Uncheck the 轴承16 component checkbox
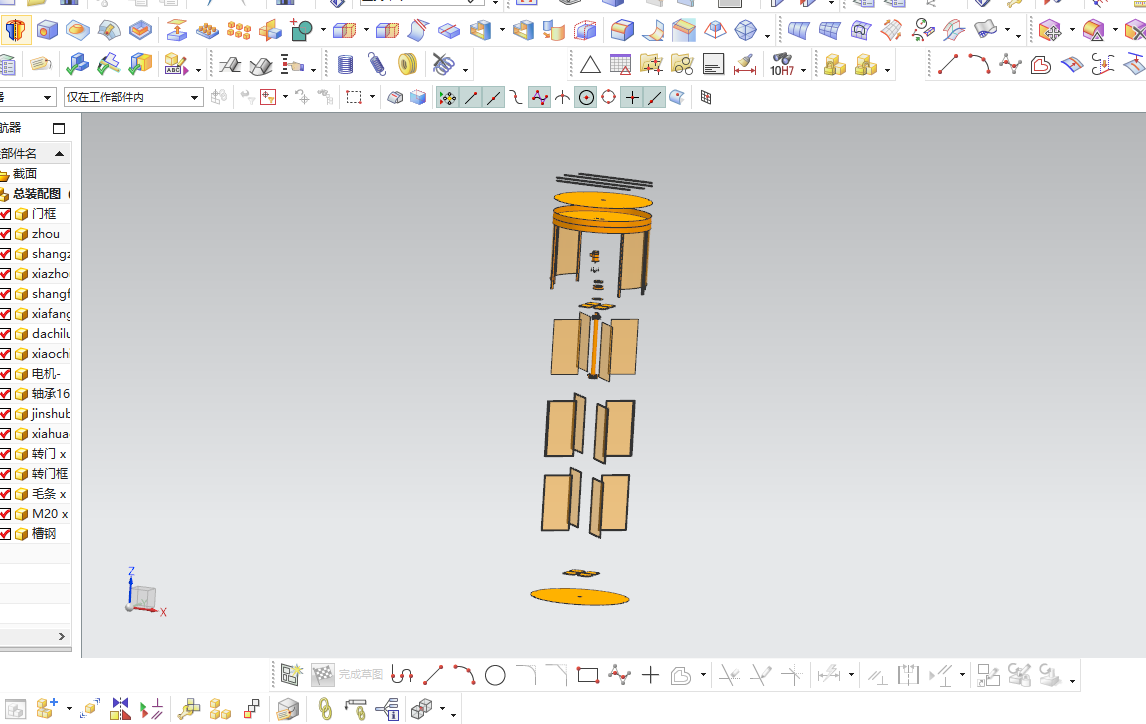The image size is (1146, 724). (x=6, y=394)
